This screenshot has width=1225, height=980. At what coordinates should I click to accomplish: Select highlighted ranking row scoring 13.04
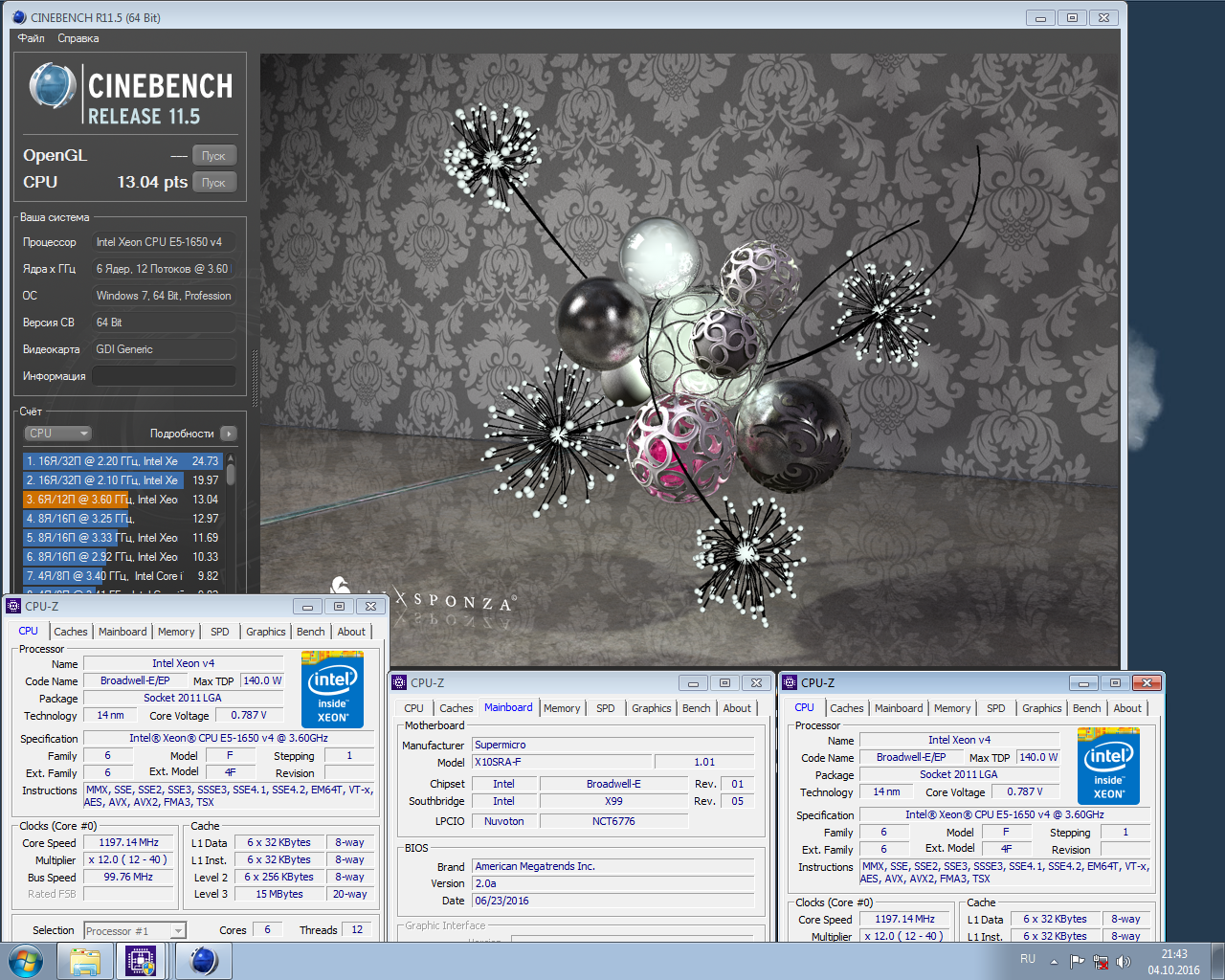coord(122,500)
